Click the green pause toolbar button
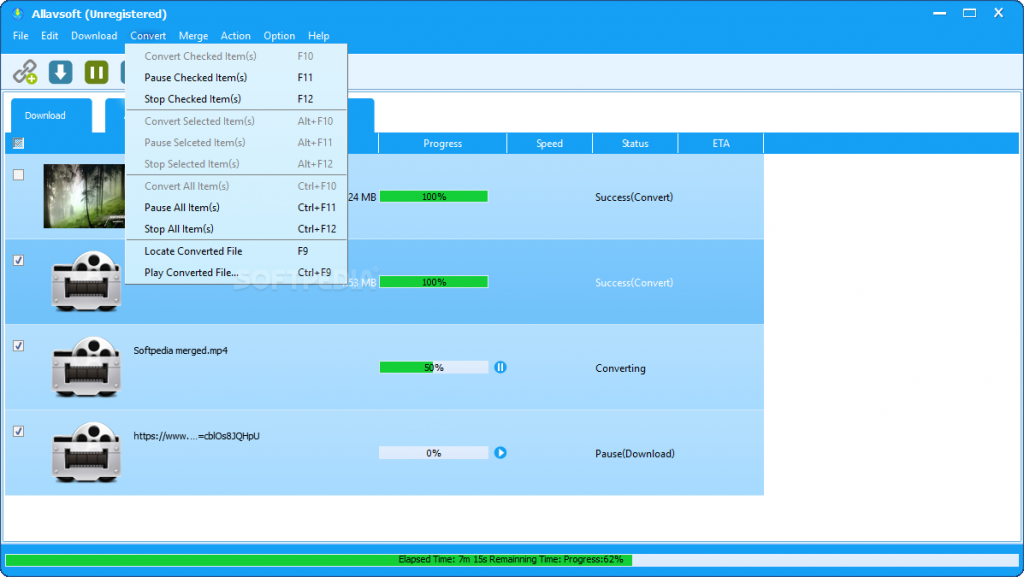Viewport: 1024px width, 577px height. 96,72
